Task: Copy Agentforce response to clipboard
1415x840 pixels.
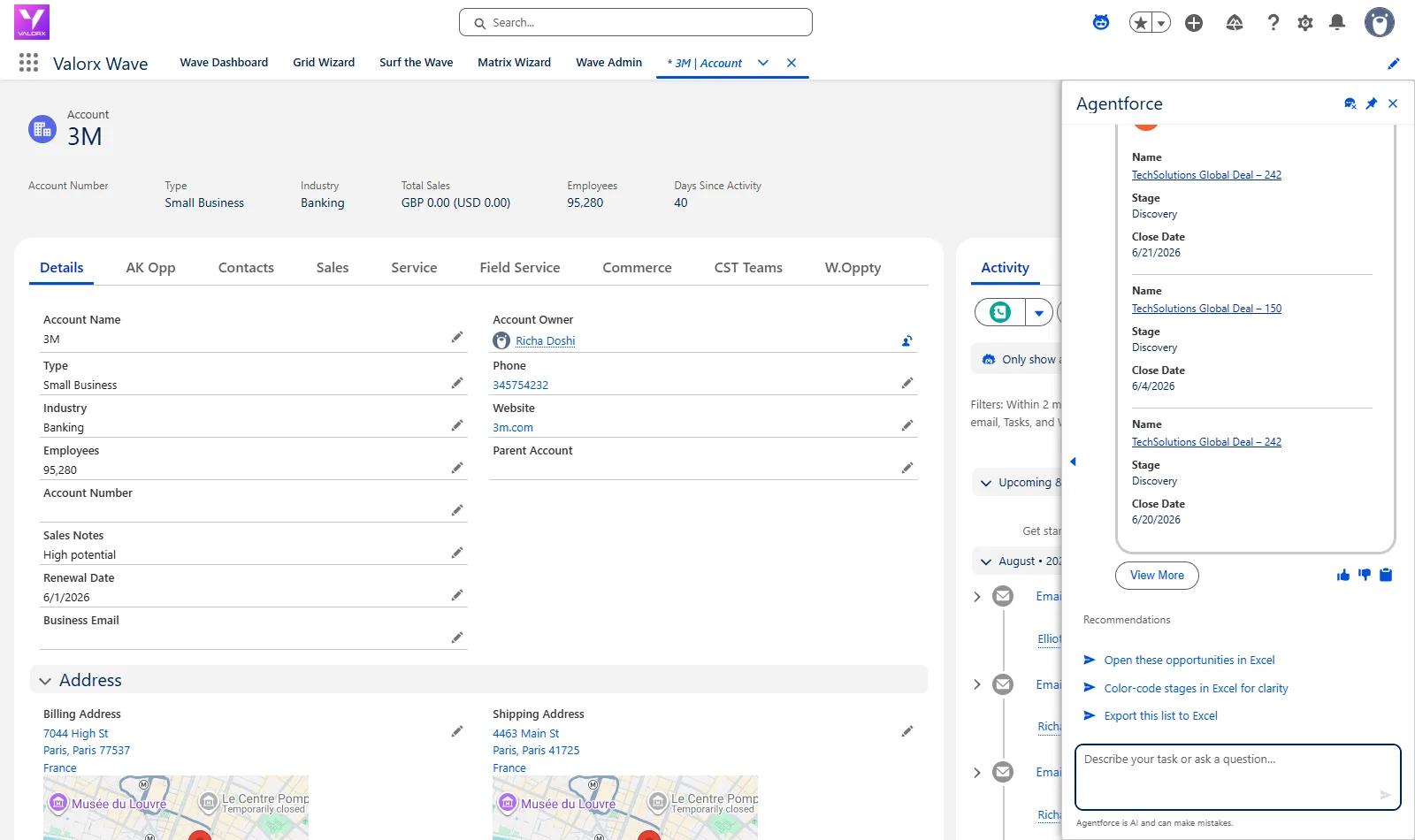Action: click(x=1386, y=575)
